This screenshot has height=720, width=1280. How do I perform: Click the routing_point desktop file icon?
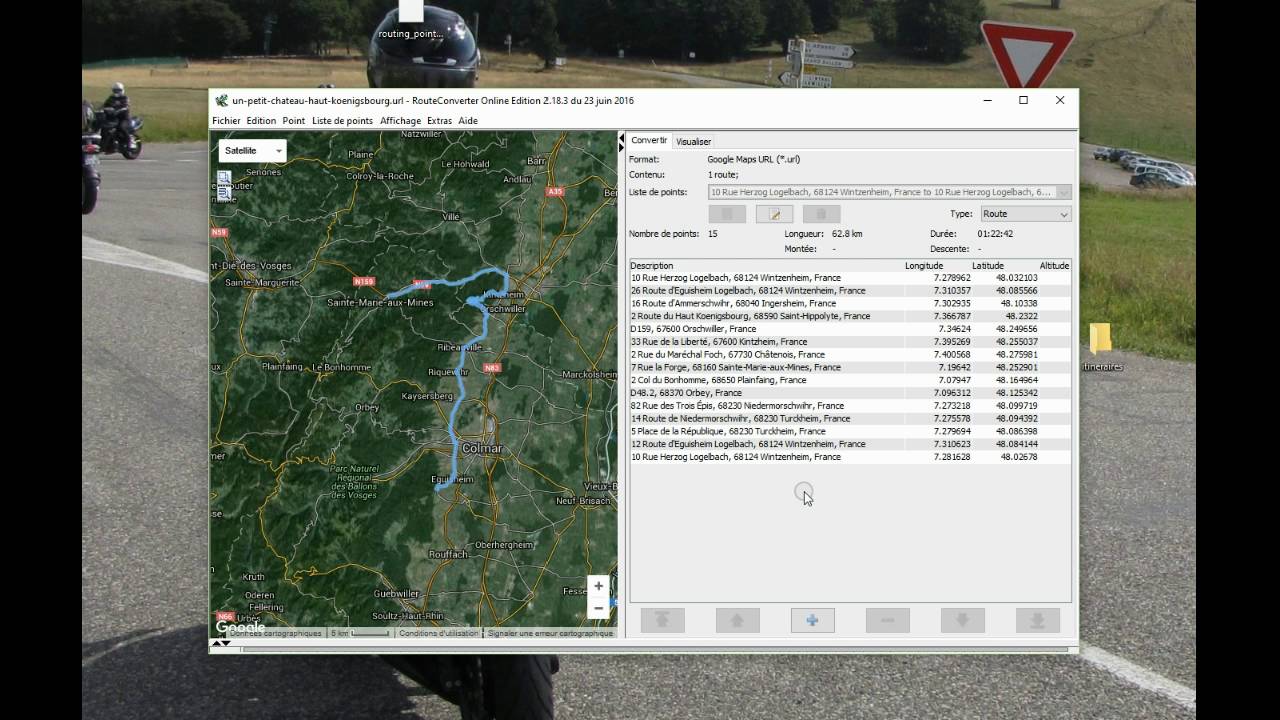[410, 20]
